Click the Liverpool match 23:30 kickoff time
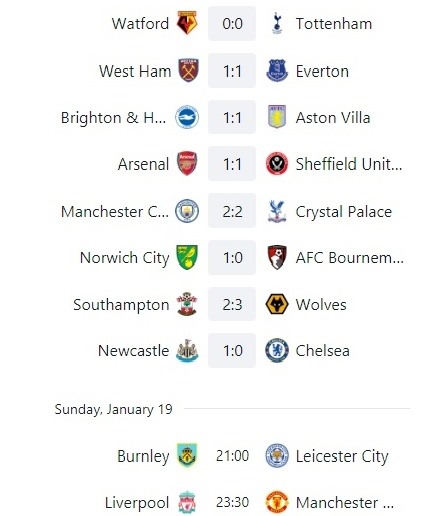Viewport: 446px width, 516px height. [232, 502]
